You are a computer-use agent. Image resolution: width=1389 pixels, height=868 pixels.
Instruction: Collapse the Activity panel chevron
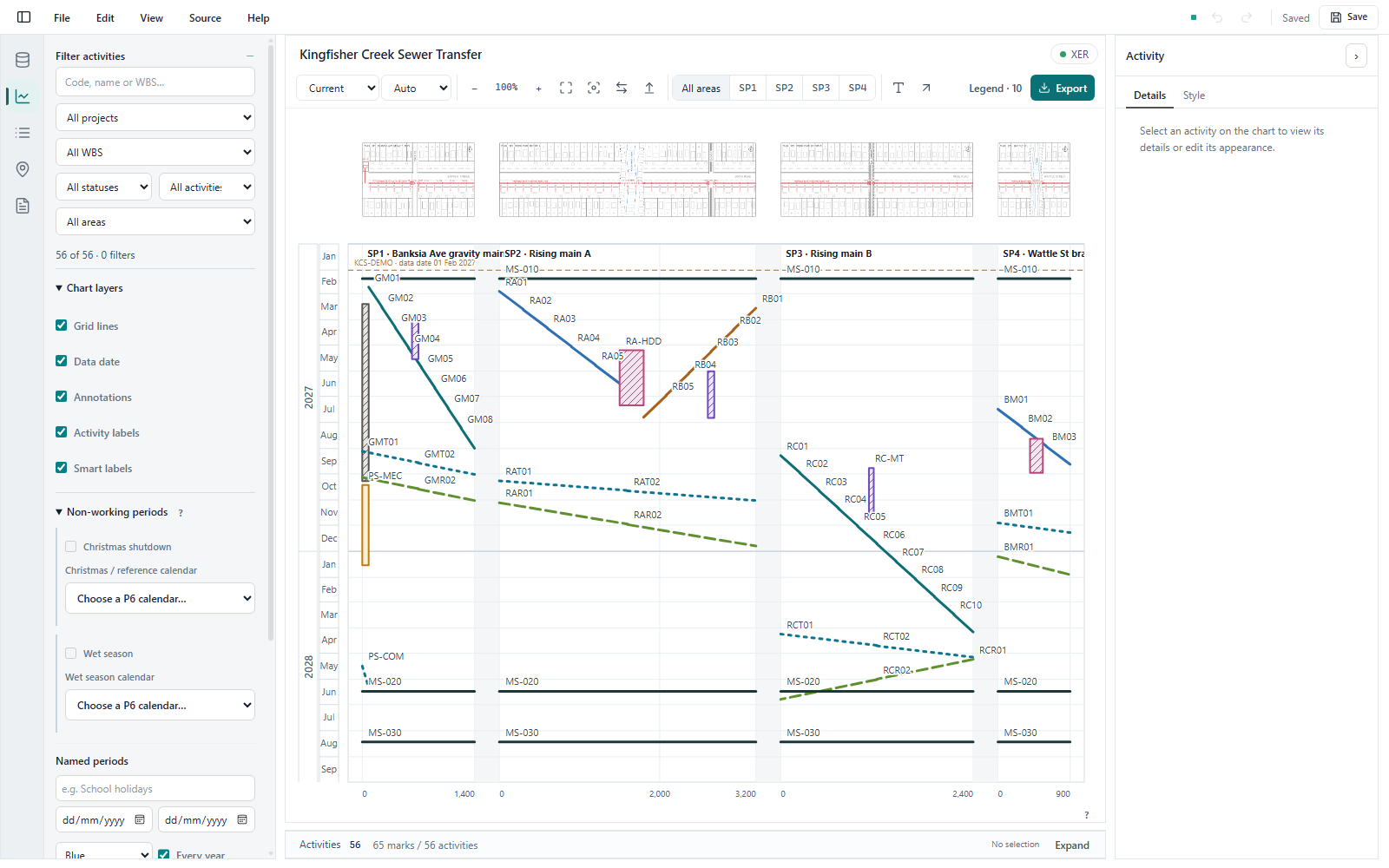(1356, 56)
